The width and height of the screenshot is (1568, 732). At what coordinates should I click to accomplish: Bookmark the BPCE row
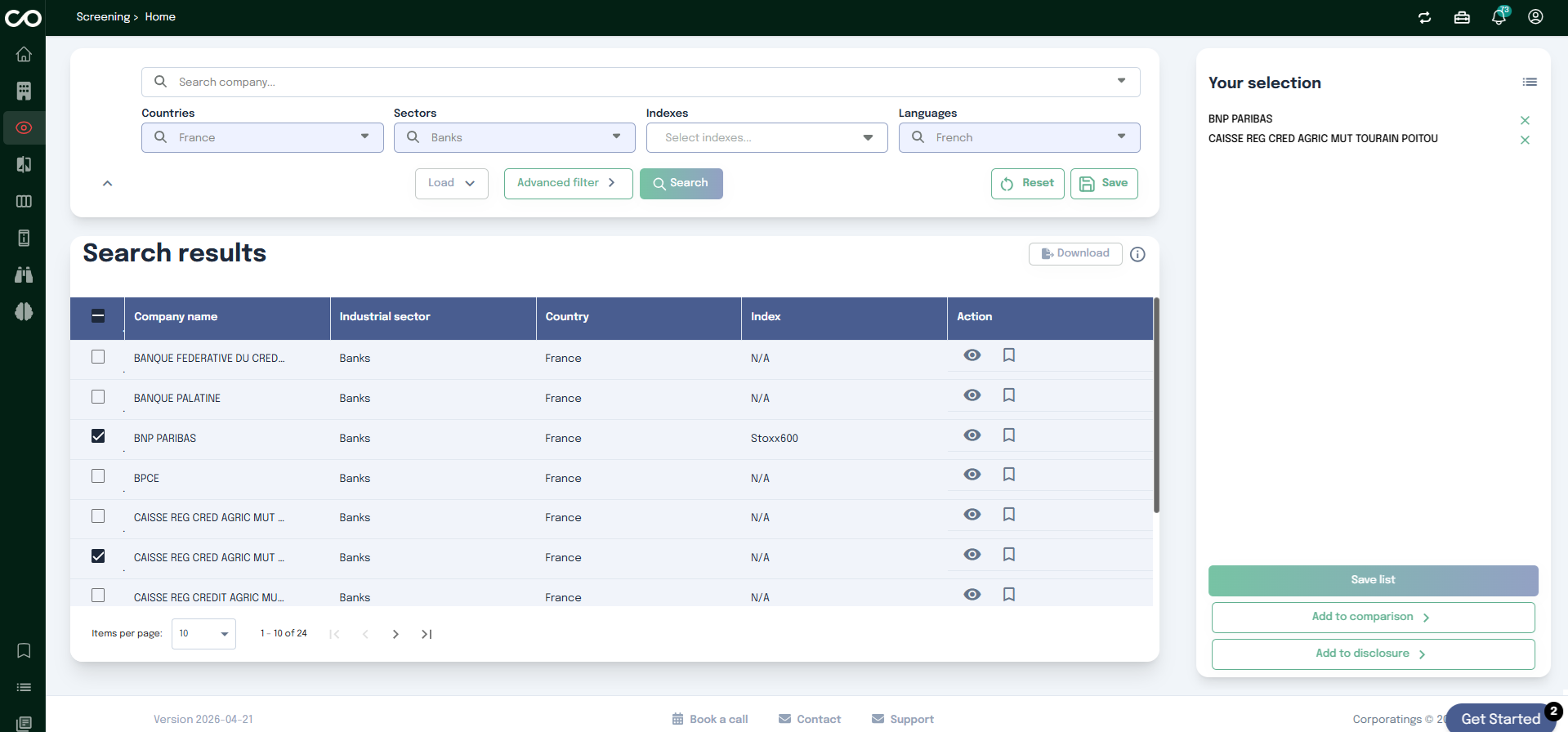tap(1009, 475)
